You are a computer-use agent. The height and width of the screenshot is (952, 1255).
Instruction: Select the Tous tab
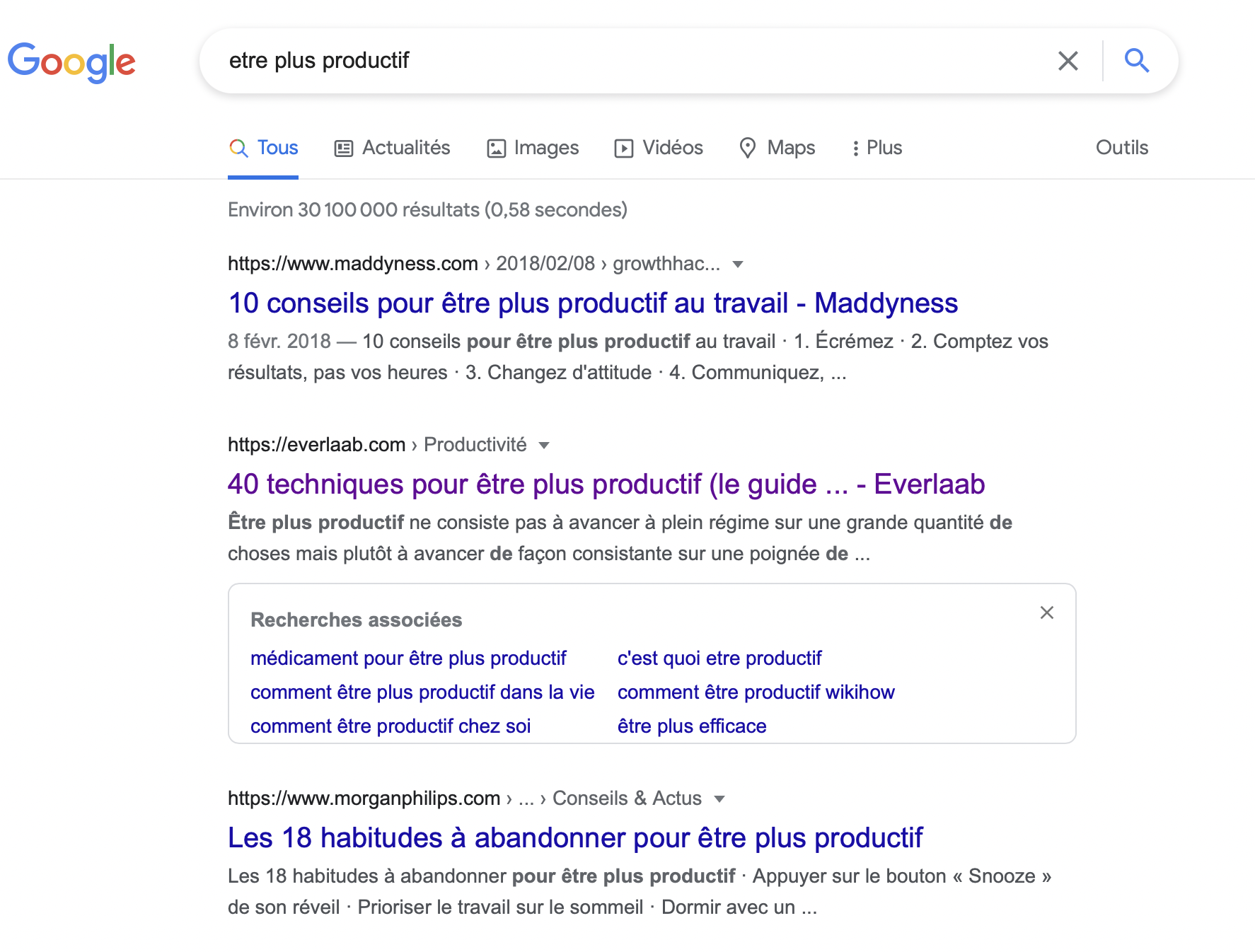coord(263,148)
